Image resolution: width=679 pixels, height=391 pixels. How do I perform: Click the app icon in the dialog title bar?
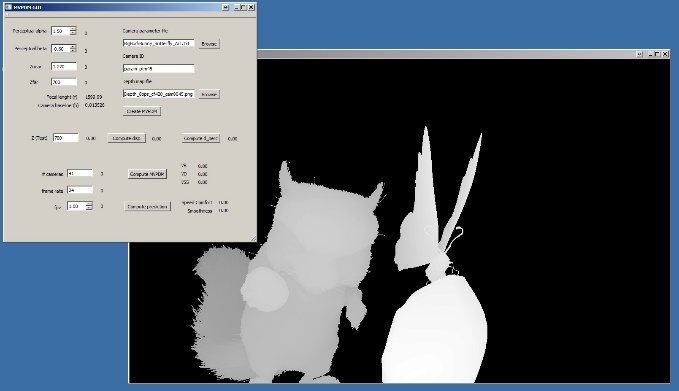[x=8, y=7]
